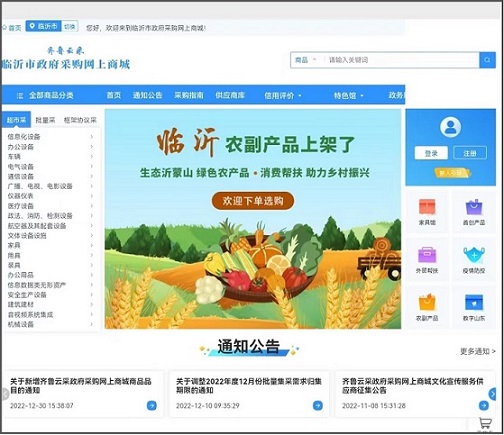Click the blue search magnifier button
Viewport: 504px width, 435px height.
point(487,60)
